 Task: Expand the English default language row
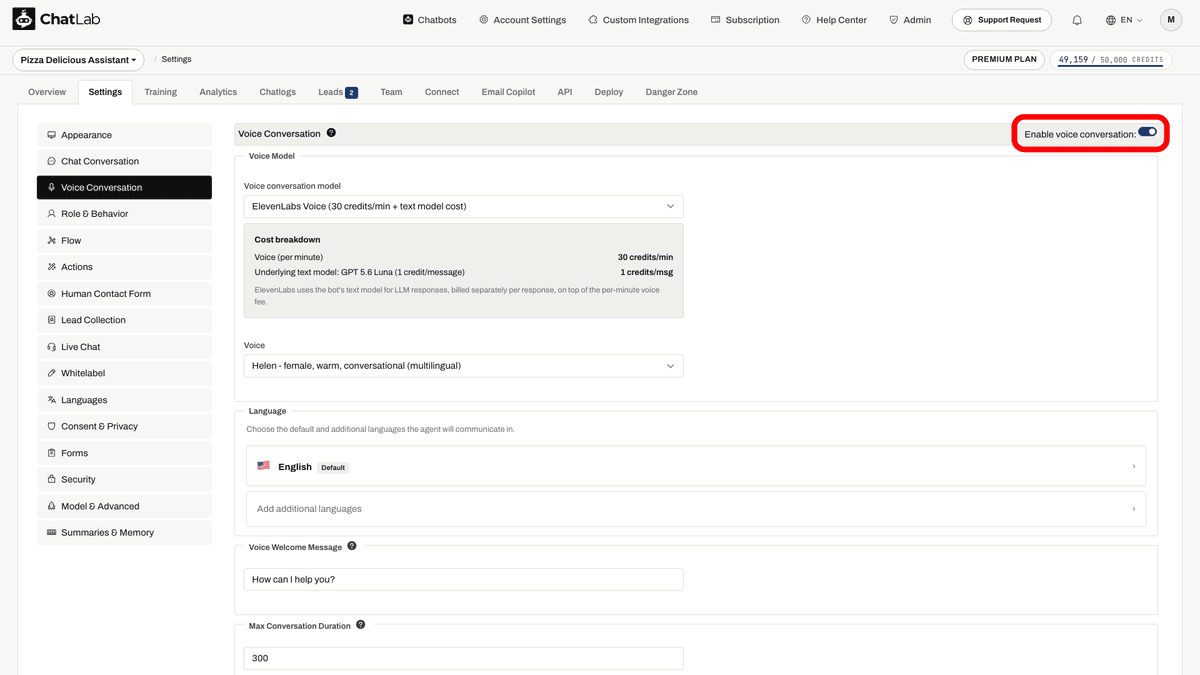(x=696, y=467)
